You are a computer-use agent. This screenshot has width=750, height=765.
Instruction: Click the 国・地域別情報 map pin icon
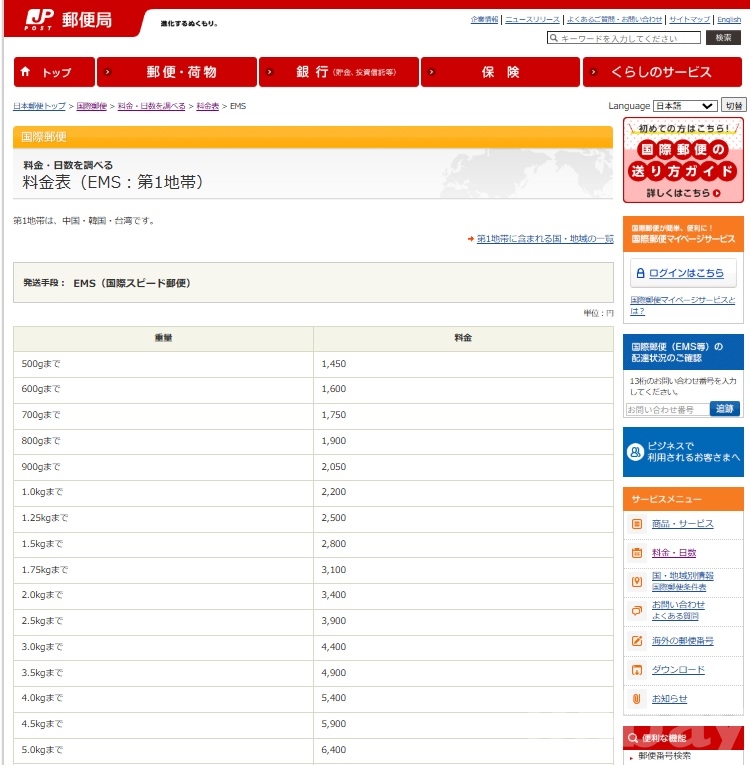[x=637, y=582]
